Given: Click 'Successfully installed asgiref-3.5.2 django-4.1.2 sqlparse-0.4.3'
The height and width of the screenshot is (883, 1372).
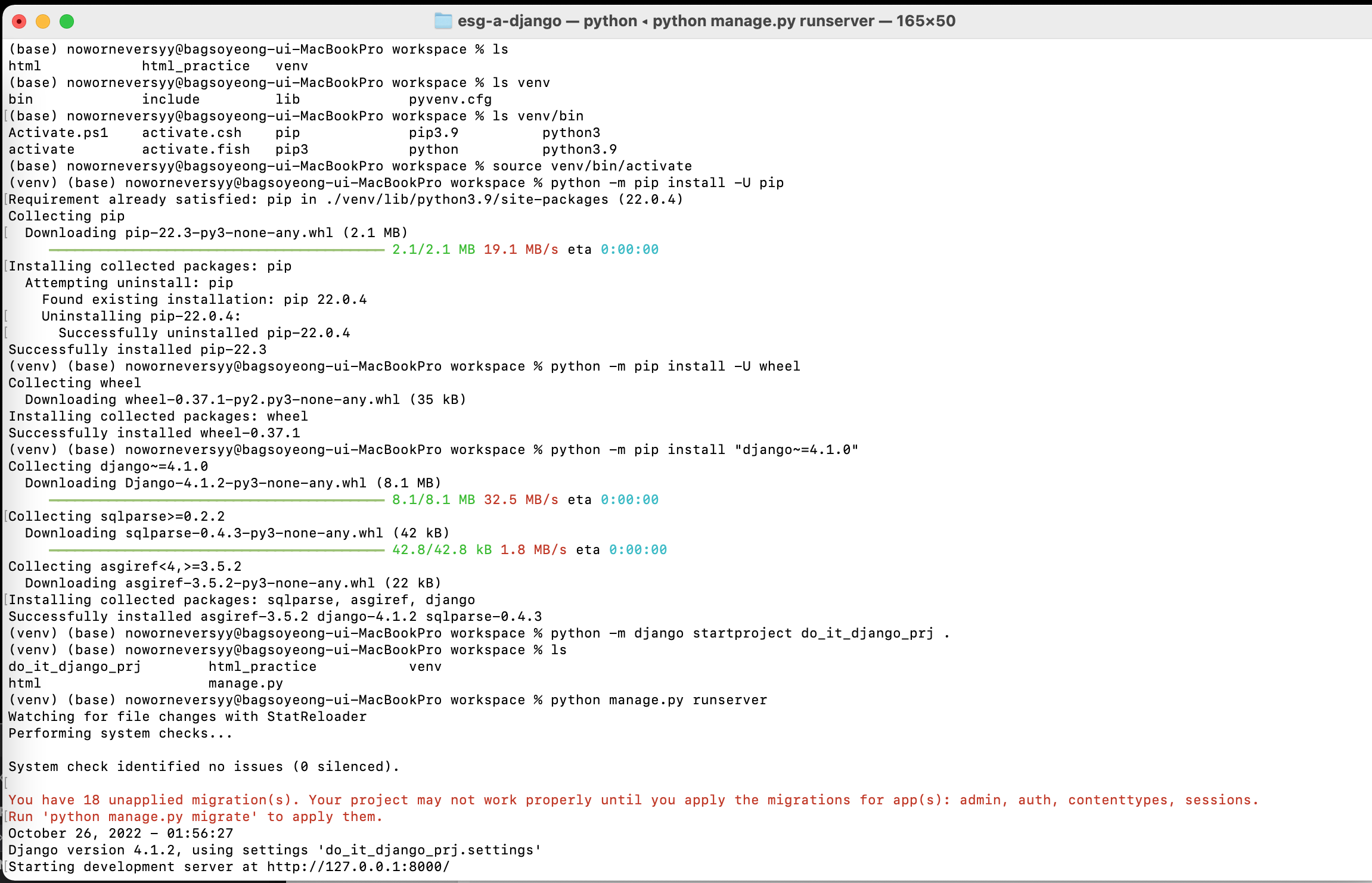Looking at the screenshot, I should tap(275, 617).
